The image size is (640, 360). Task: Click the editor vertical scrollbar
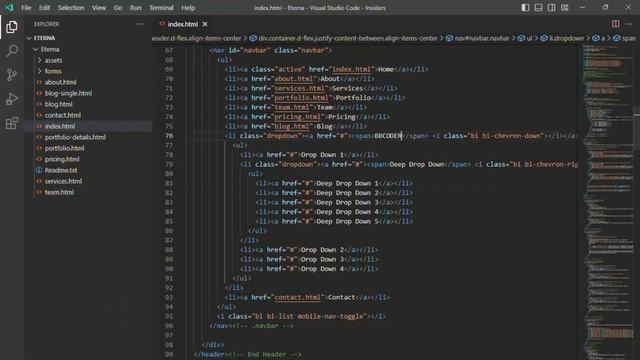tap(637, 202)
